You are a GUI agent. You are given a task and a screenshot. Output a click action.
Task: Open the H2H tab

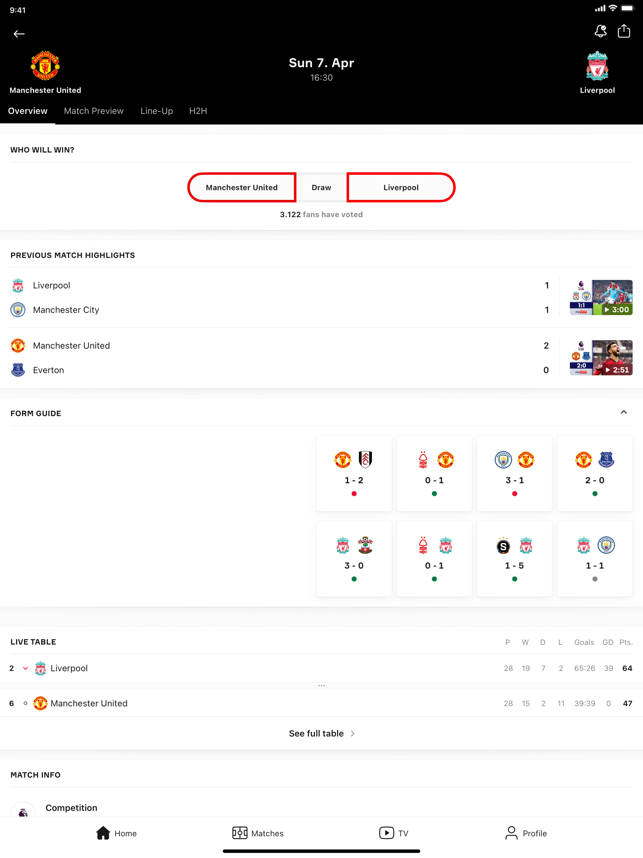198,111
